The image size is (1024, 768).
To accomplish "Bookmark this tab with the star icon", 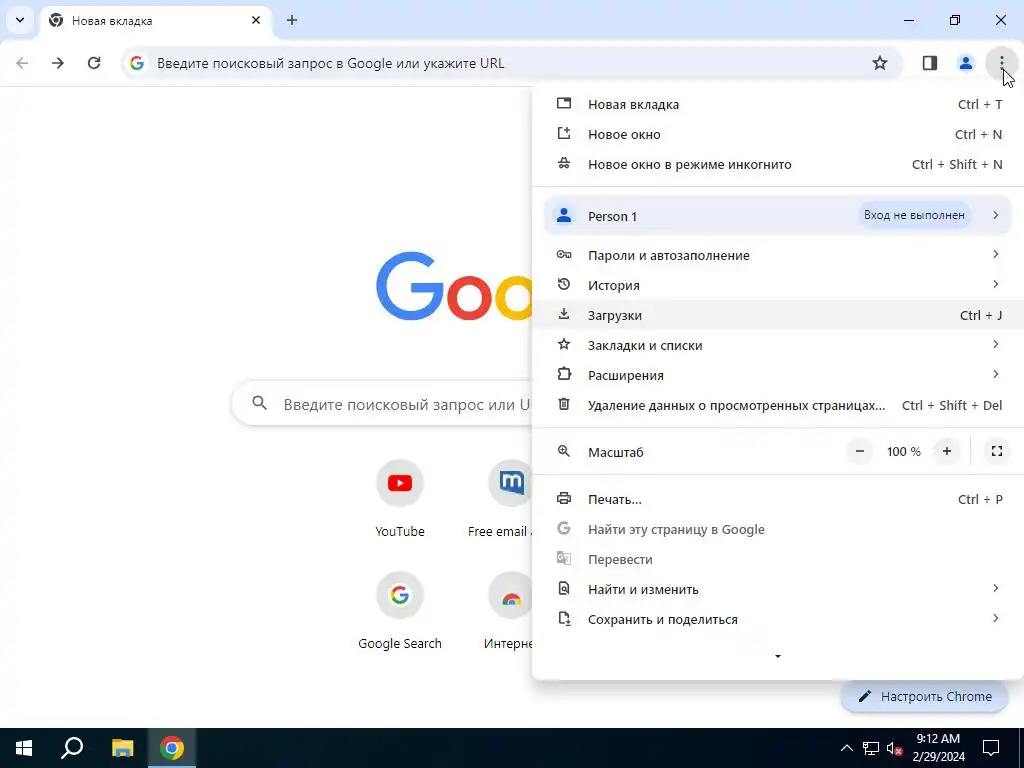I will tap(880, 63).
